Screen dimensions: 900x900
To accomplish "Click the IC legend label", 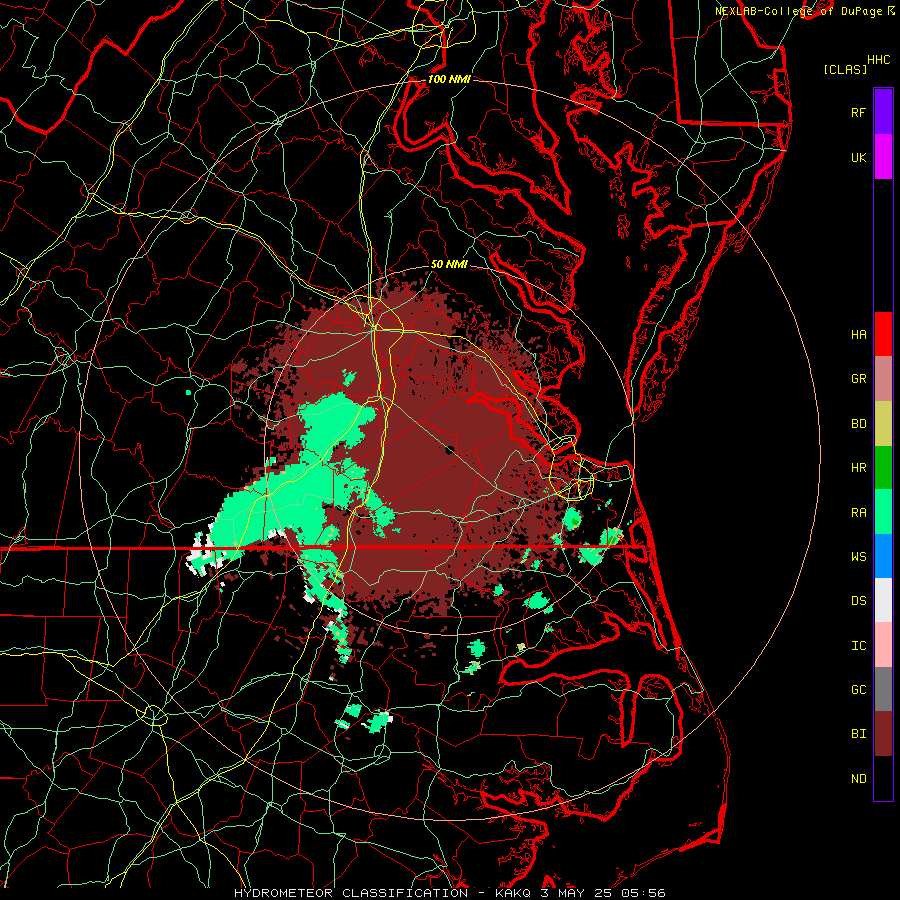I will coord(859,646).
